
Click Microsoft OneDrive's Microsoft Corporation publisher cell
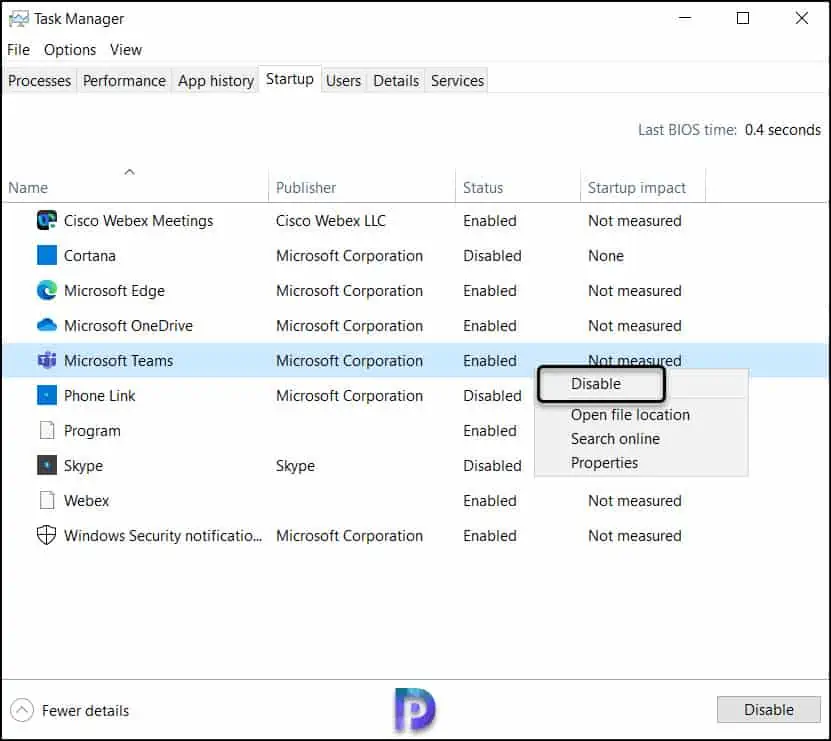click(x=349, y=325)
